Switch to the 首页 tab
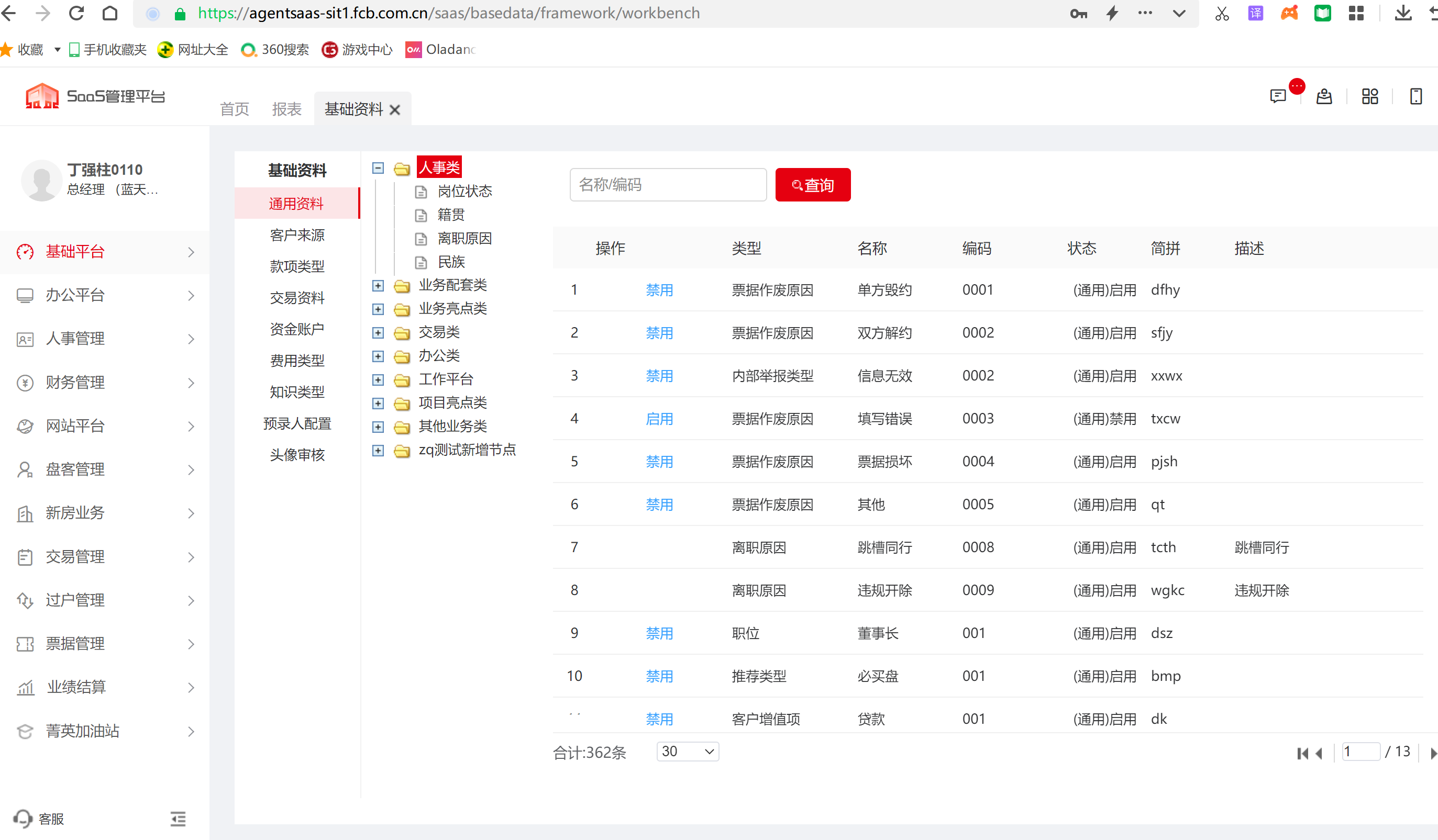Screen dimensions: 1438x840 coord(235,109)
